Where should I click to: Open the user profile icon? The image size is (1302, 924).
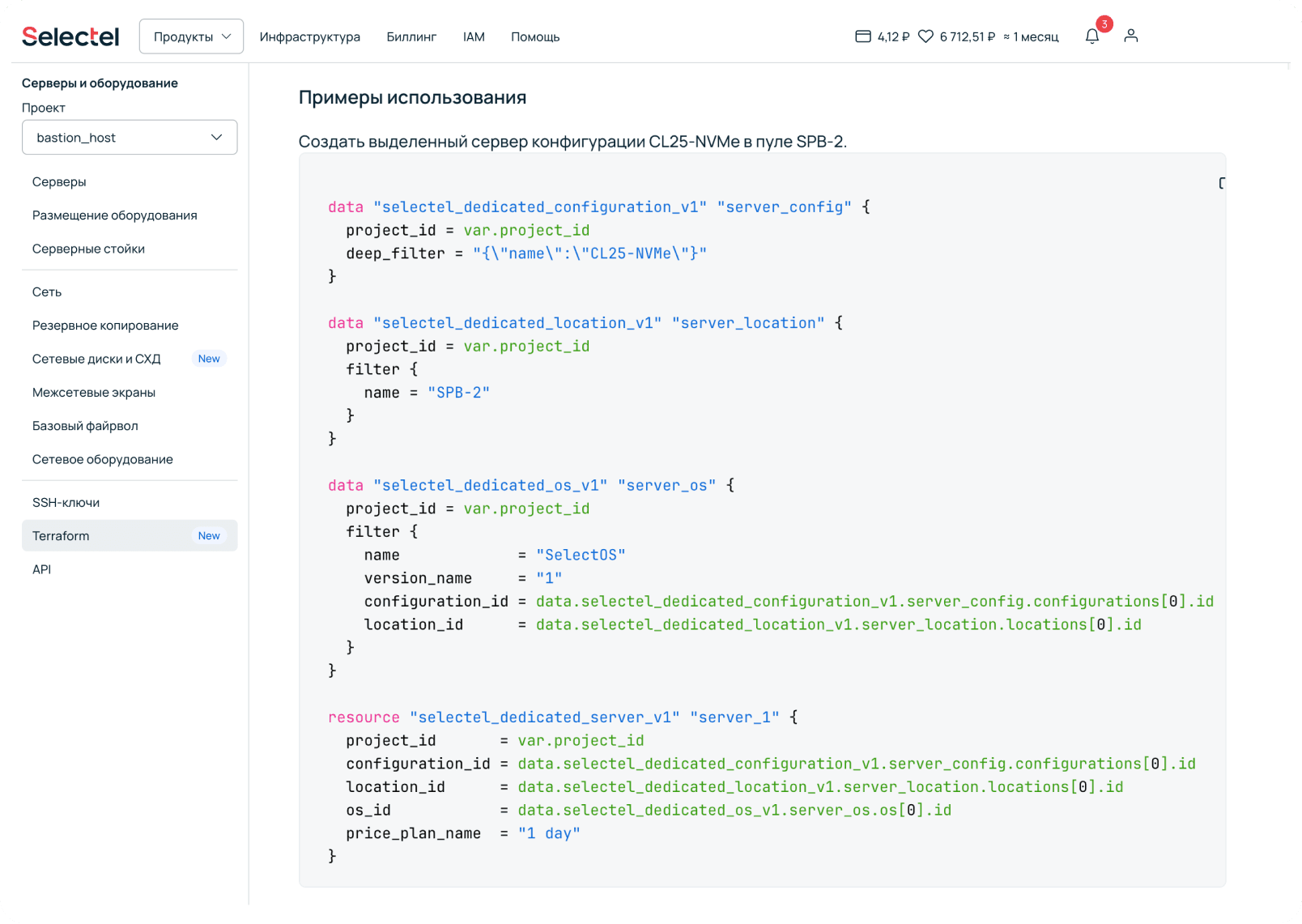[1131, 36]
